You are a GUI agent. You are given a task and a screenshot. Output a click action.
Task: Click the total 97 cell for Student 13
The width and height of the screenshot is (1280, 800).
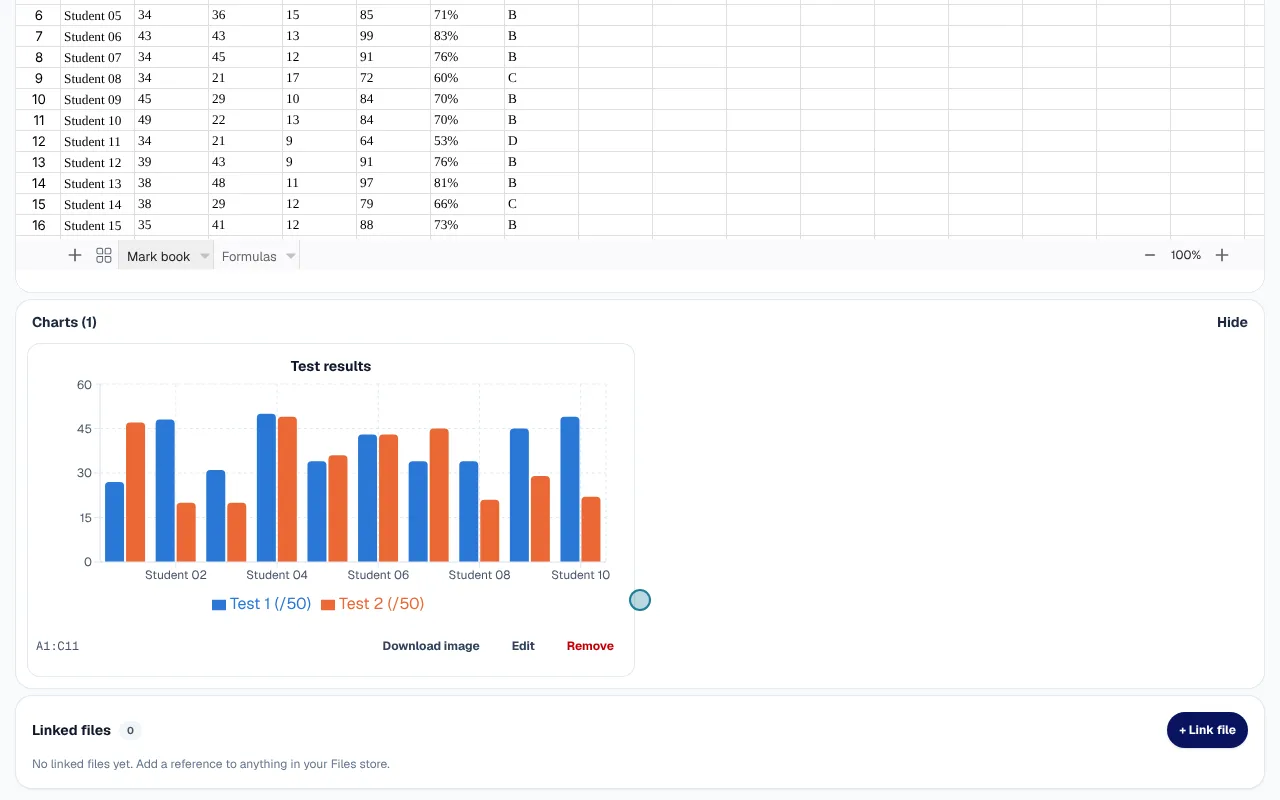coord(393,183)
